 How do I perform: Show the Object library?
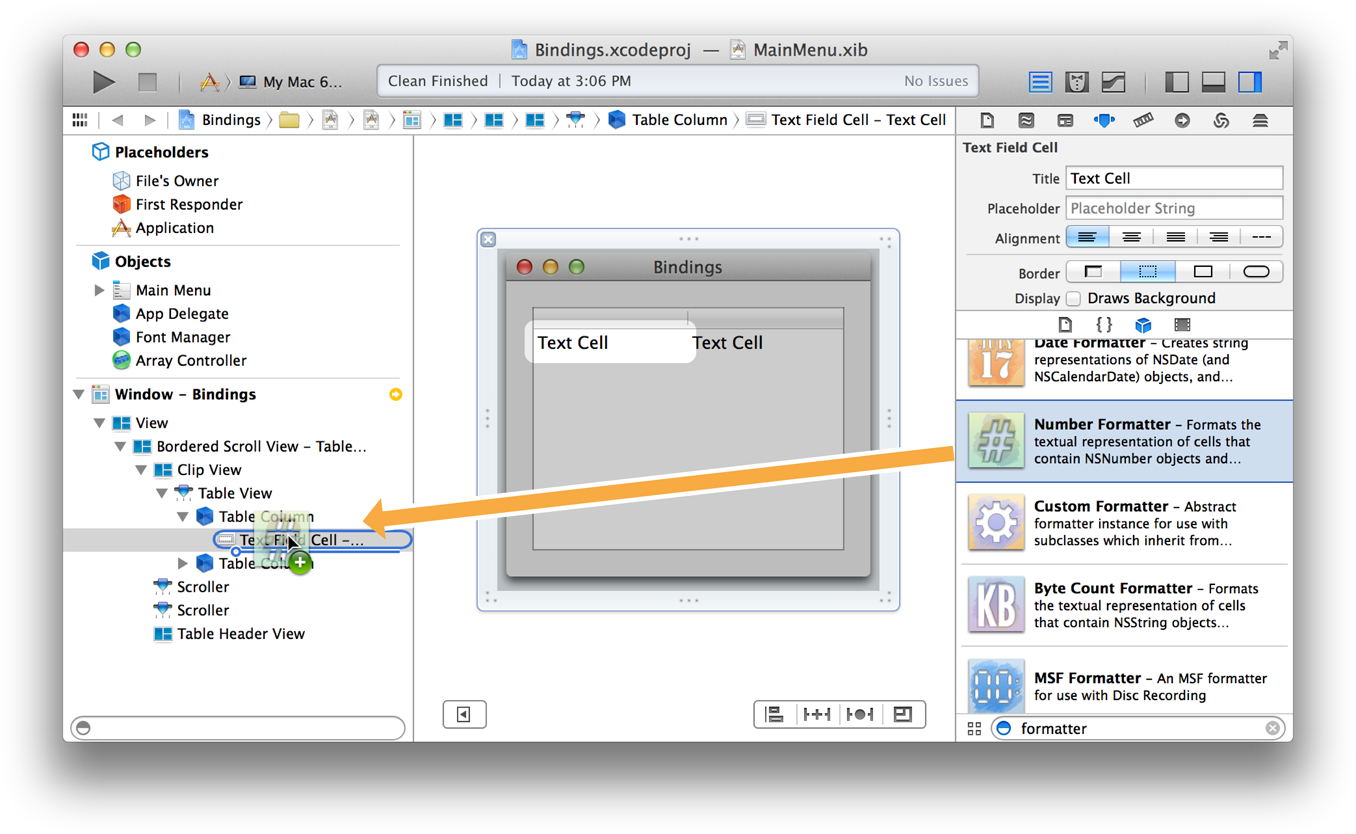click(x=1143, y=325)
